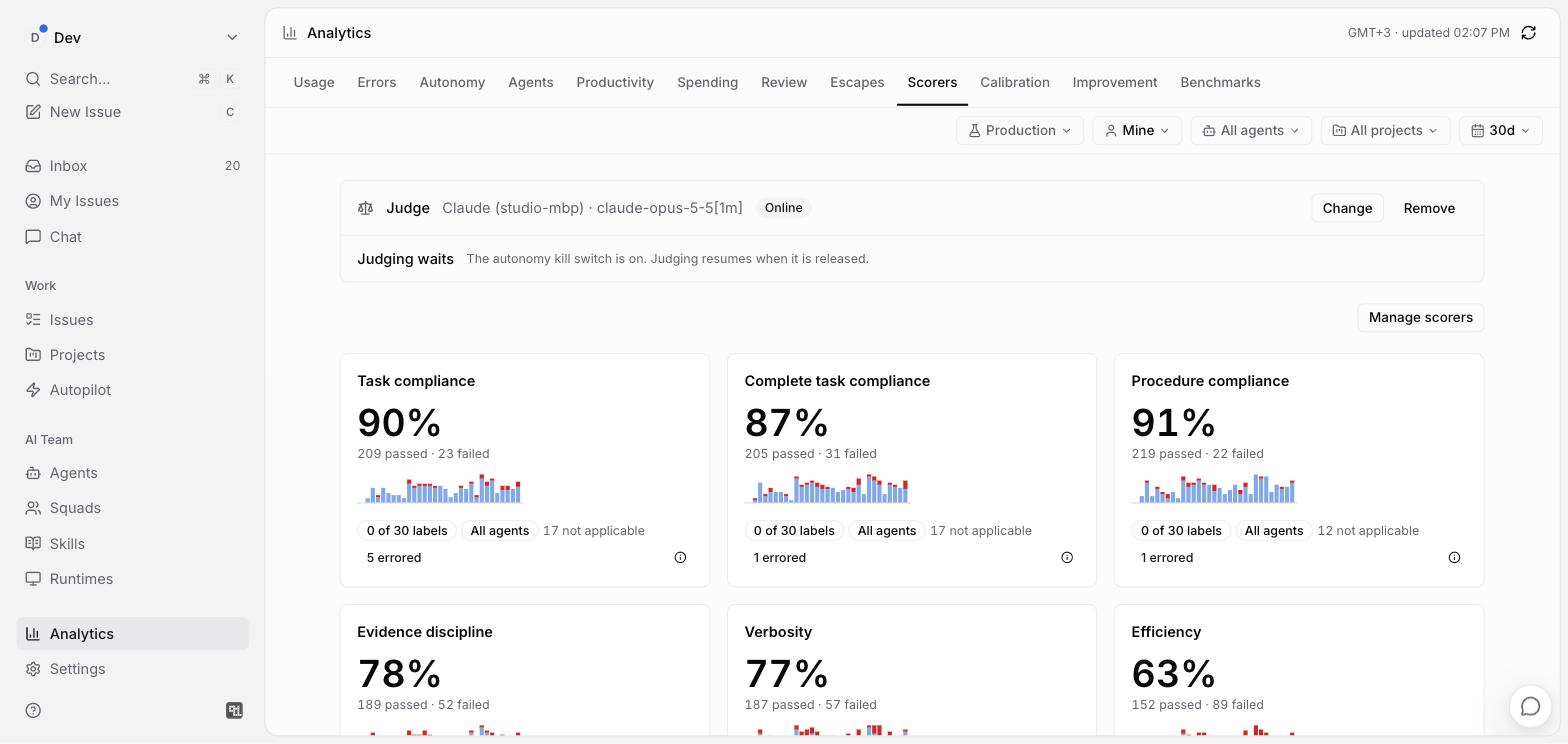The height and width of the screenshot is (744, 1568).
Task: Click the Autopilot lightning icon
Action: (33, 390)
